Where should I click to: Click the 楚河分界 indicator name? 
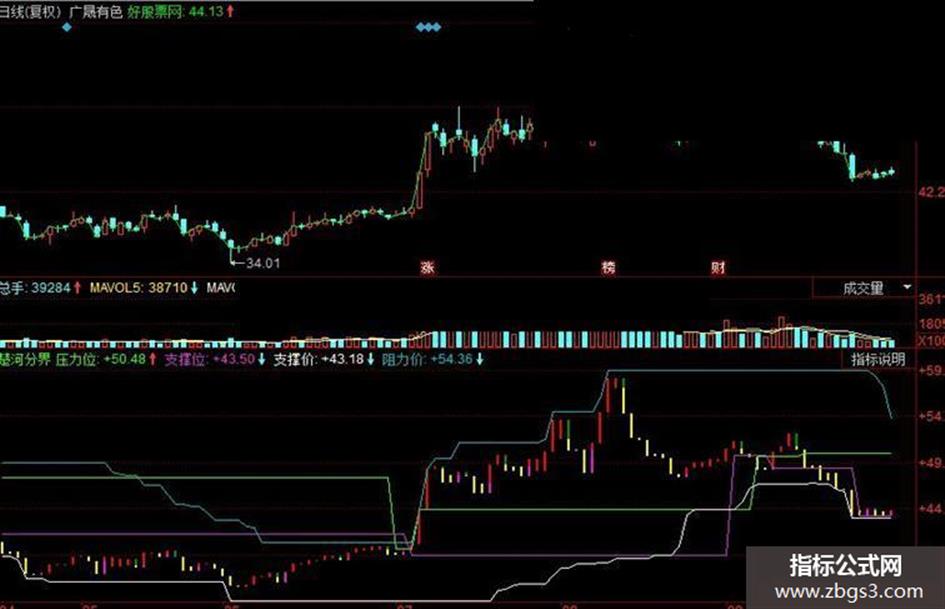25,360
